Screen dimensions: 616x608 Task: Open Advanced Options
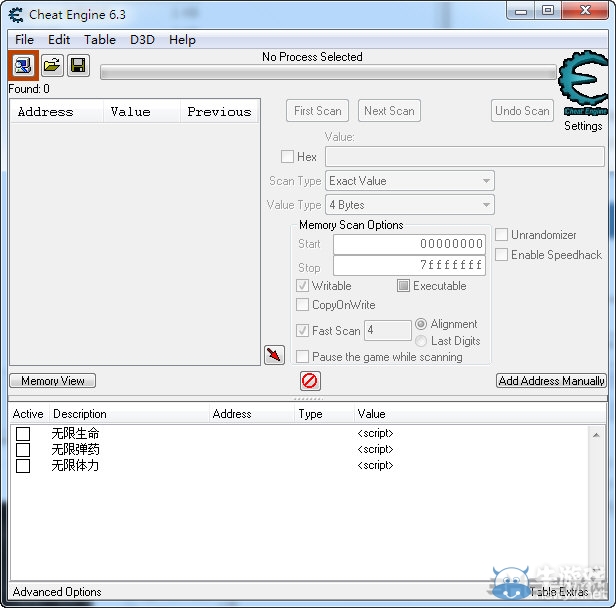click(x=57, y=592)
